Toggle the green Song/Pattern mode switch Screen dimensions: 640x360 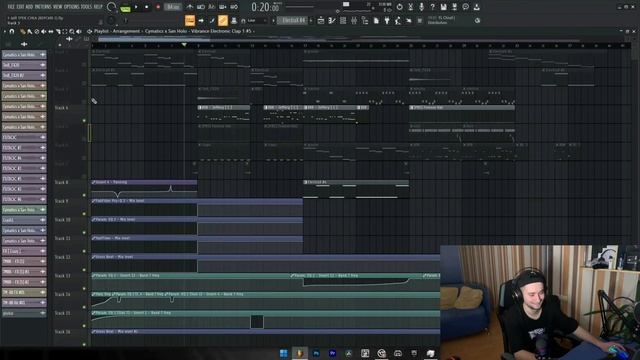[x=125, y=7]
